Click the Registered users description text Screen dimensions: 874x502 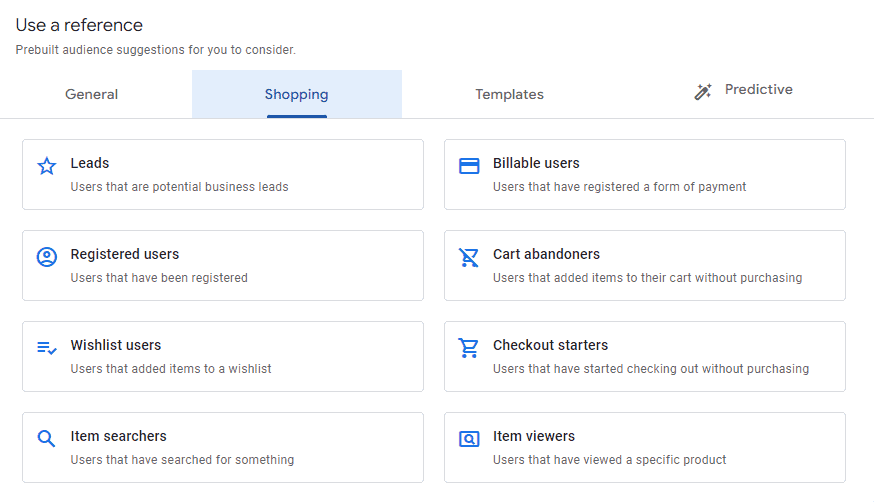[159, 278]
